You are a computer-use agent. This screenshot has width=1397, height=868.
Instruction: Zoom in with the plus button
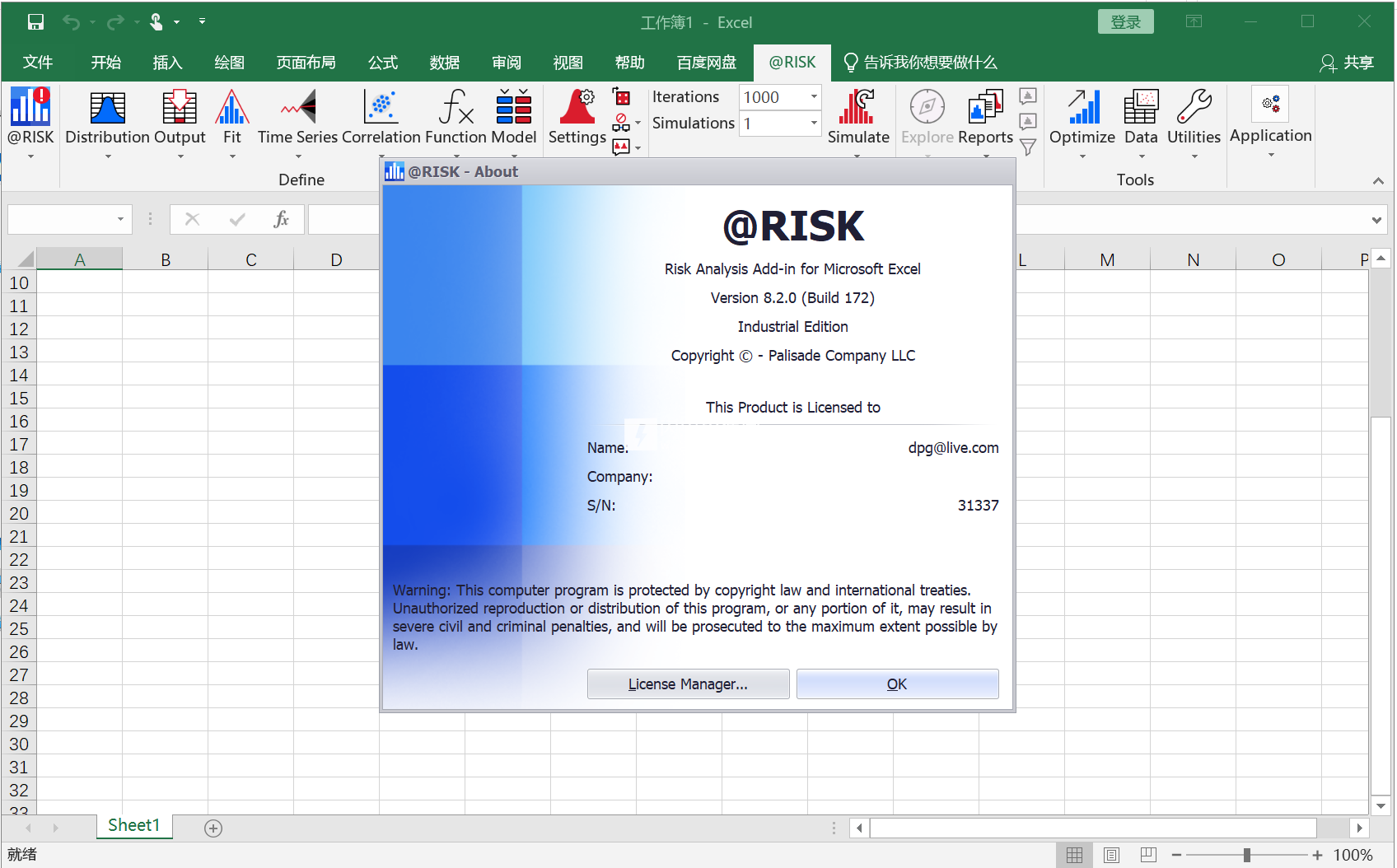[1317, 856]
